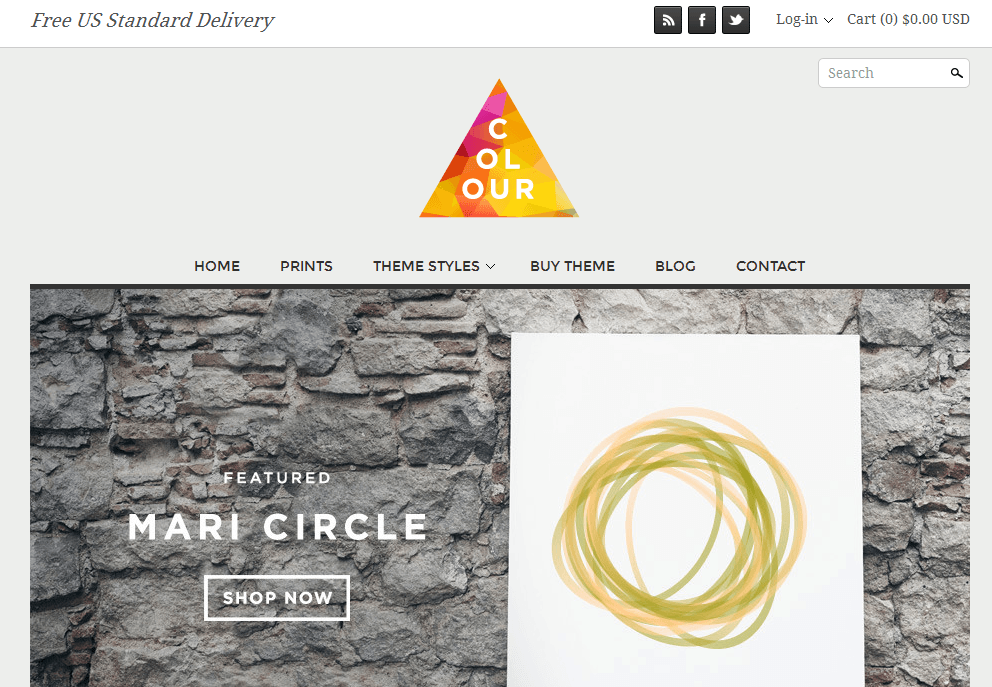The image size is (992, 687).
Task: Expand the Log-in dropdown
Action: pos(804,20)
